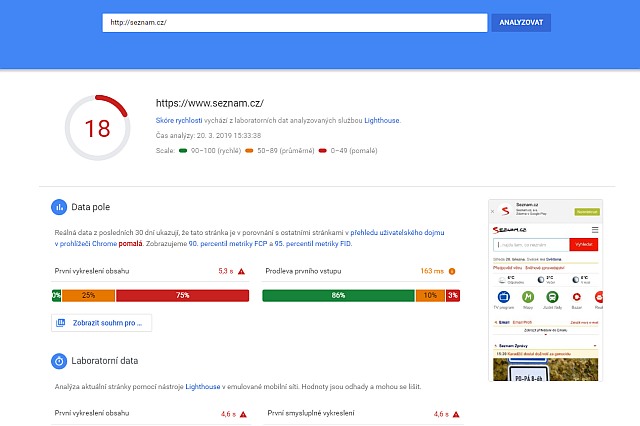
Task: Click the Čas analýzy timestamp text
Action: [208, 135]
